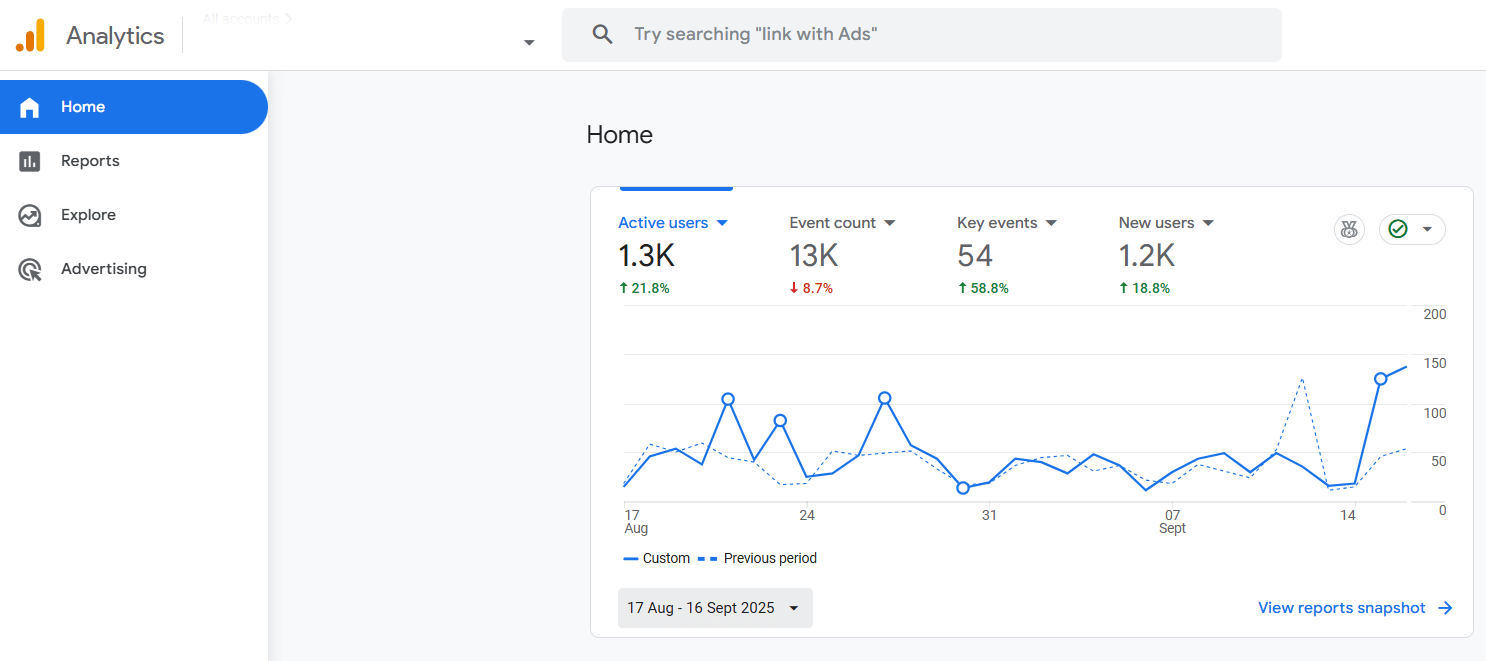
Task: Go to Home in the sidebar
Action: click(x=134, y=107)
